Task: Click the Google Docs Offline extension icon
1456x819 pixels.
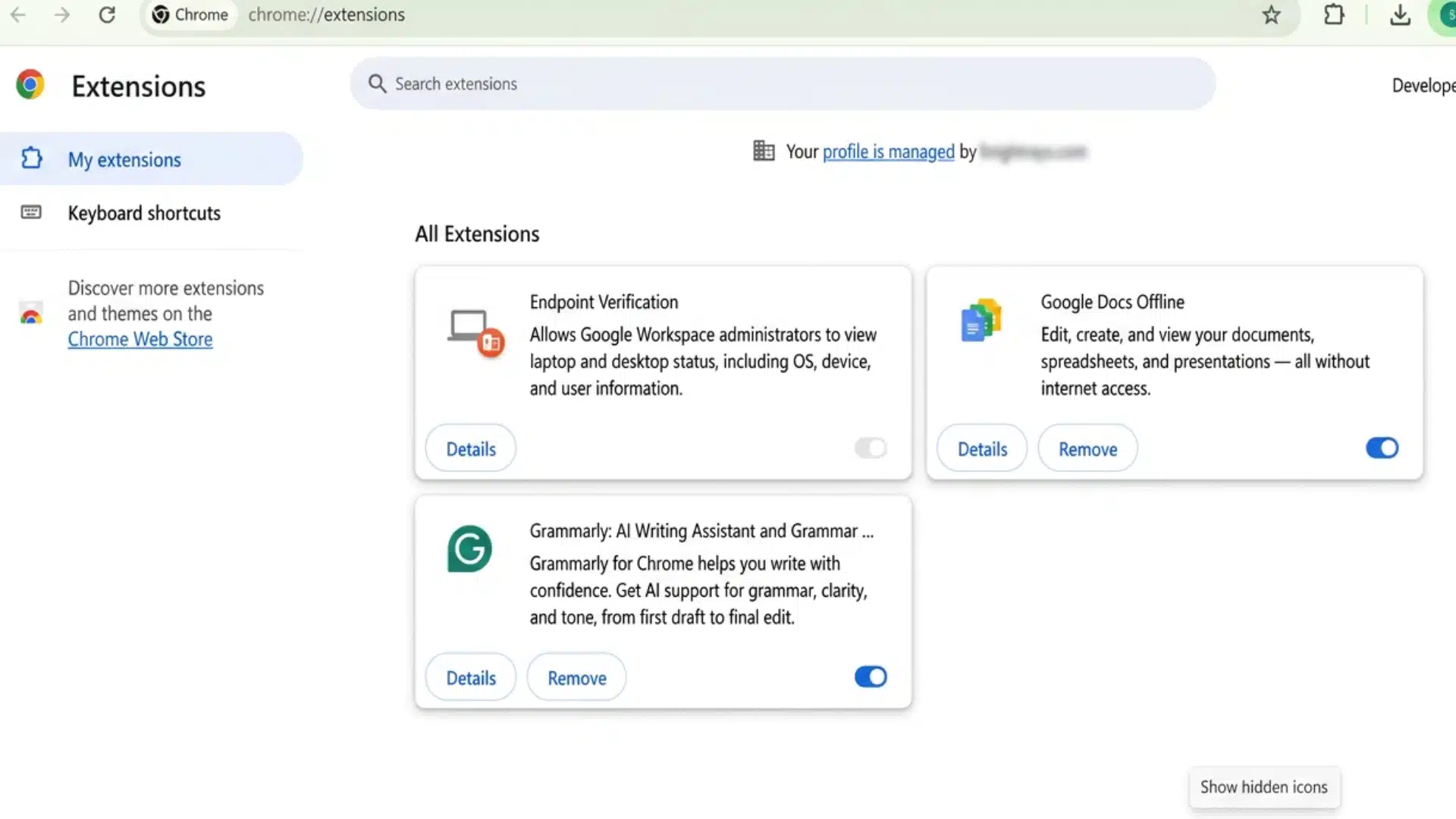Action: click(x=981, y=320)
